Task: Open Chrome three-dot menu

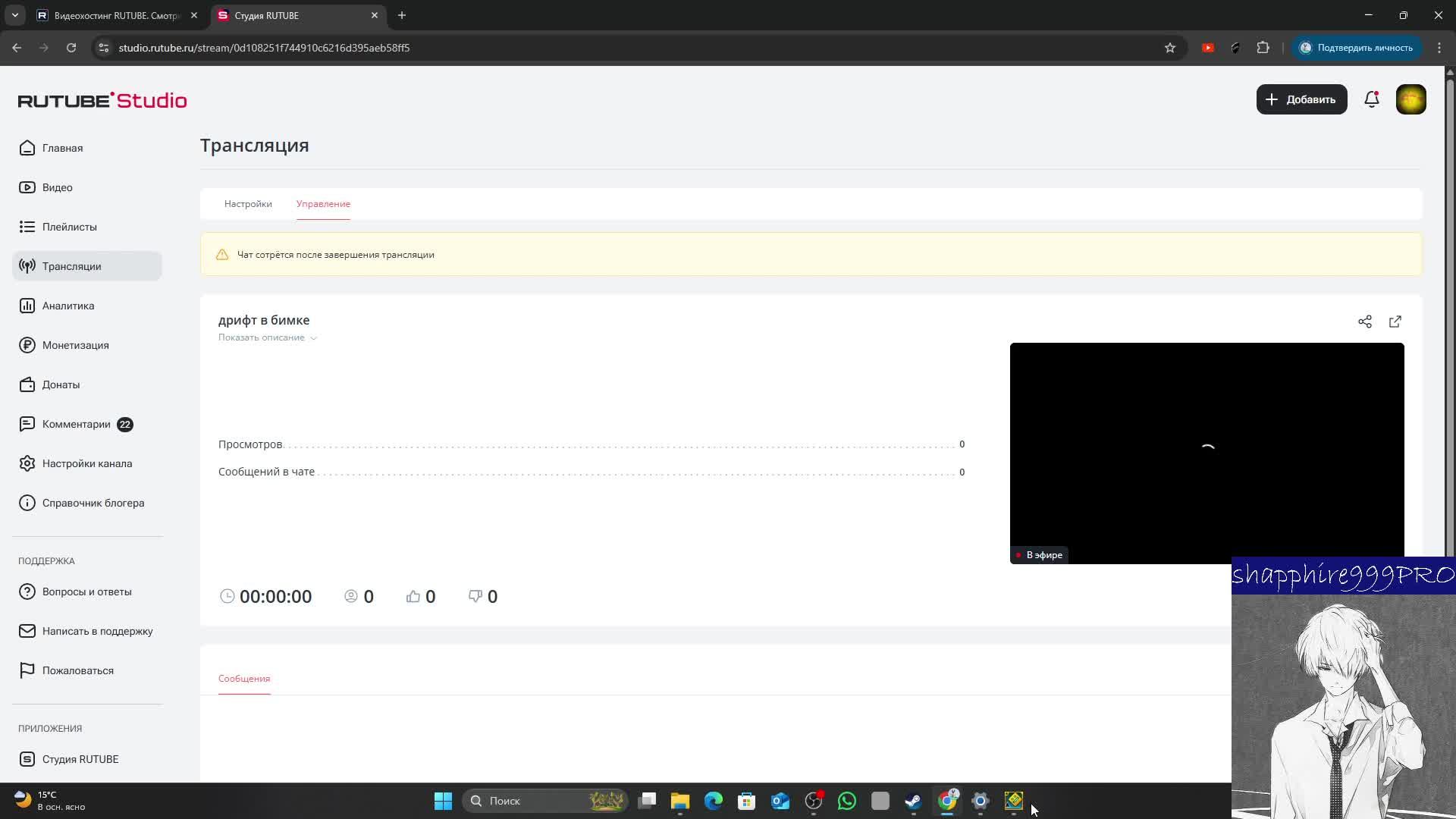Action: pos(1439,48)
